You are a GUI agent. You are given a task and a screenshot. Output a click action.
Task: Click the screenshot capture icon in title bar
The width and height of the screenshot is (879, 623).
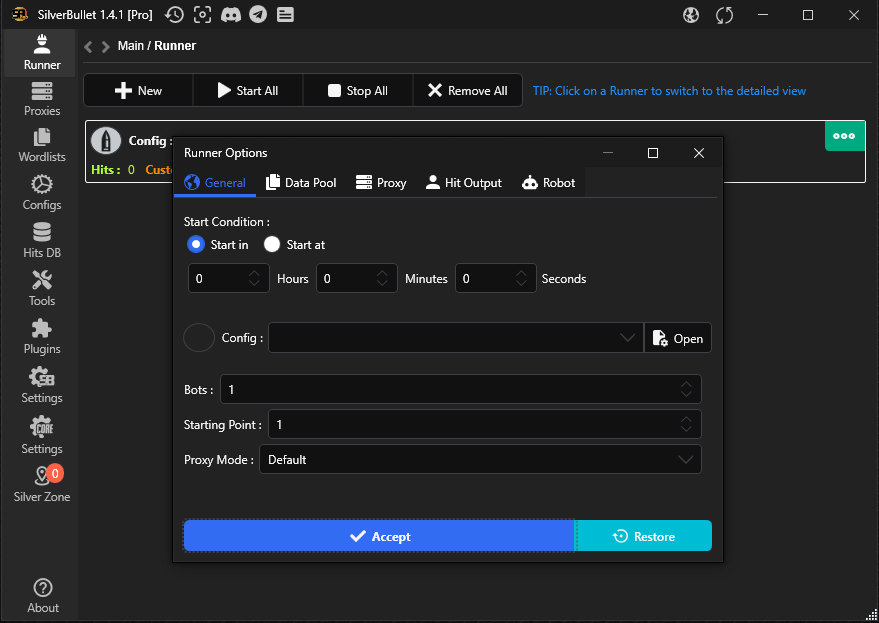pyautogui.click(x=202, y=15)
